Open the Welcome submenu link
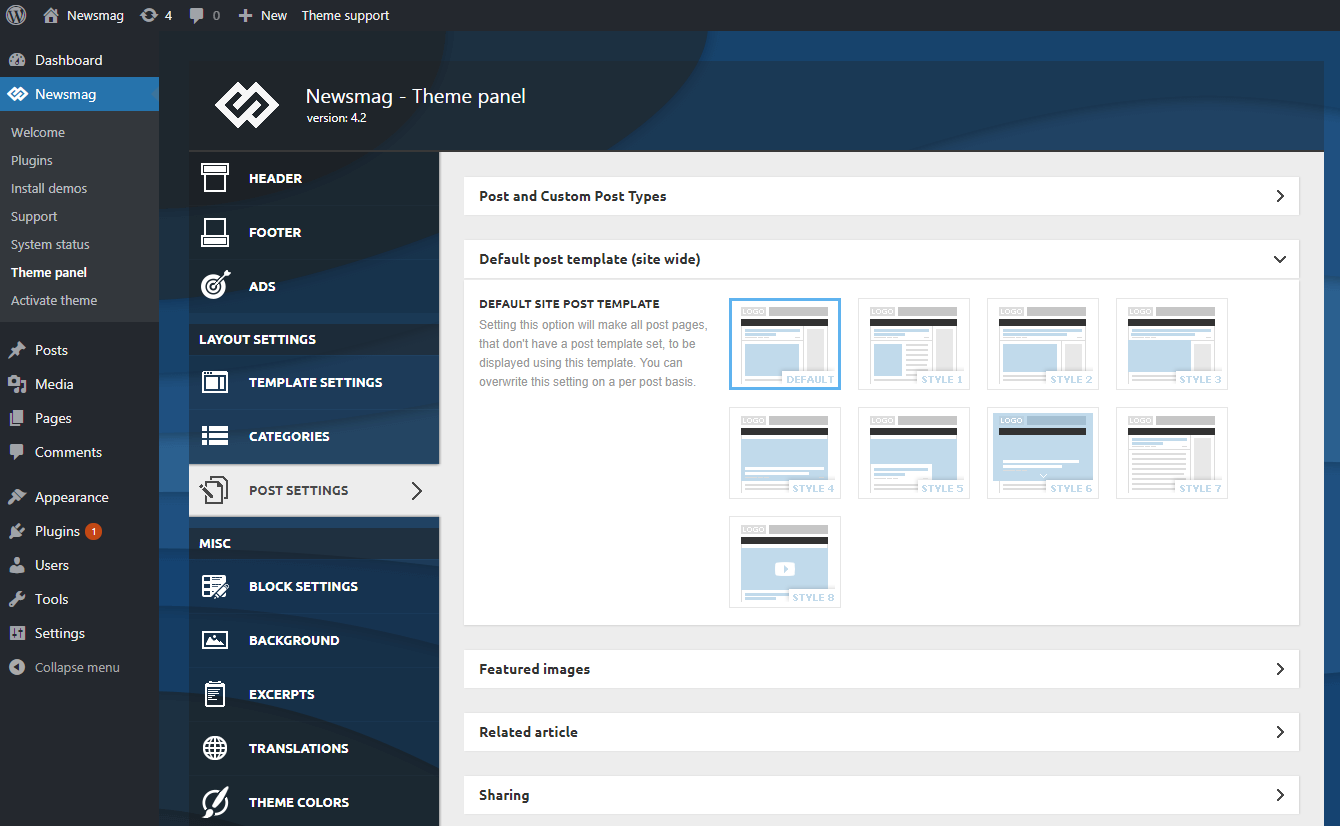This screenshot has height=826, width=1340. click(x=38, y=132)
